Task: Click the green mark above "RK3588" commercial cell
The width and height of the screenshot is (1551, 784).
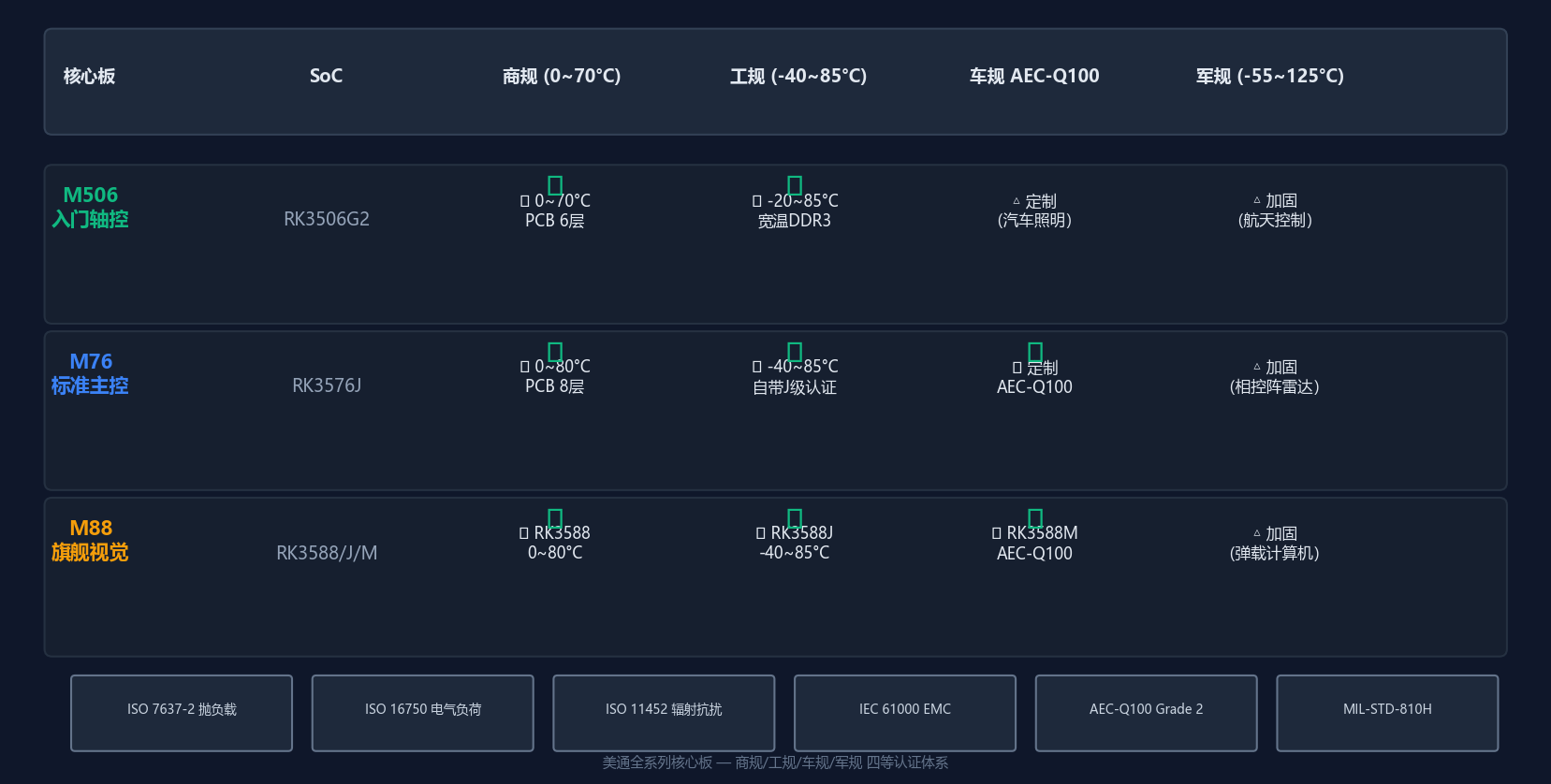Action: pyautogui.click(x=555, y=518)
